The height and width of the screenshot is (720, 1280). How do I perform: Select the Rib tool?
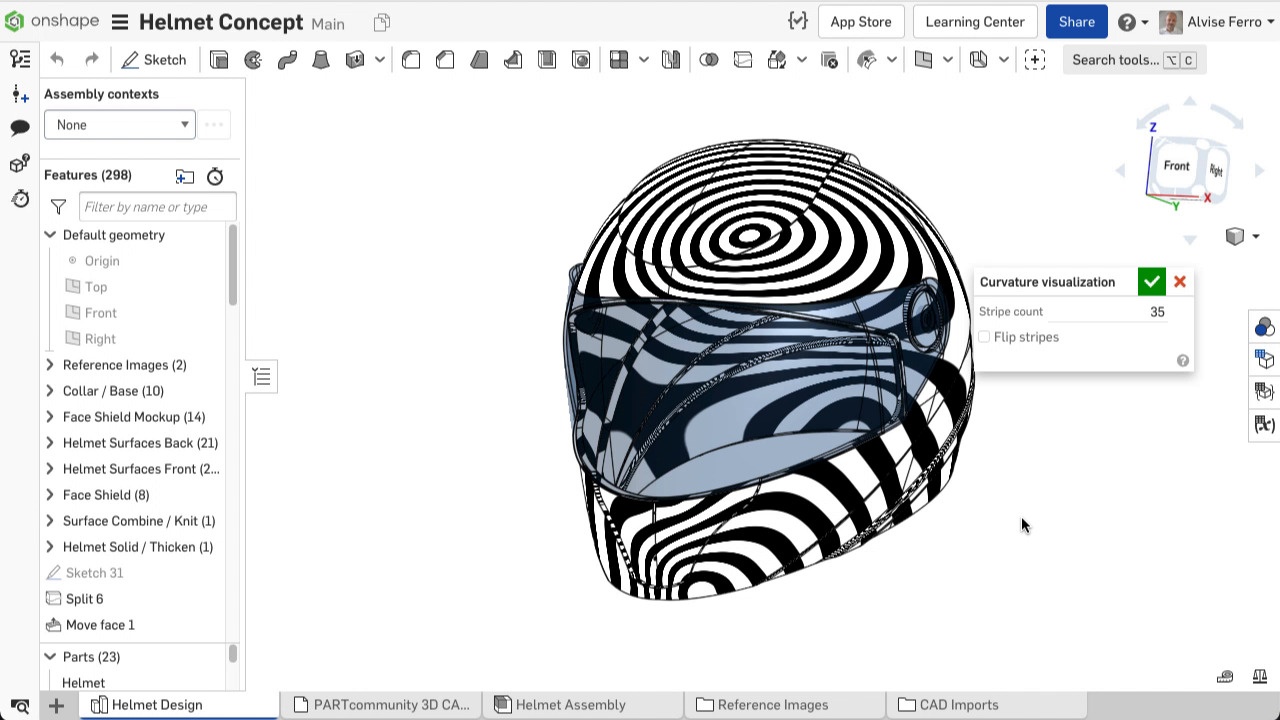pyautogui.click(x=513, y=60)
